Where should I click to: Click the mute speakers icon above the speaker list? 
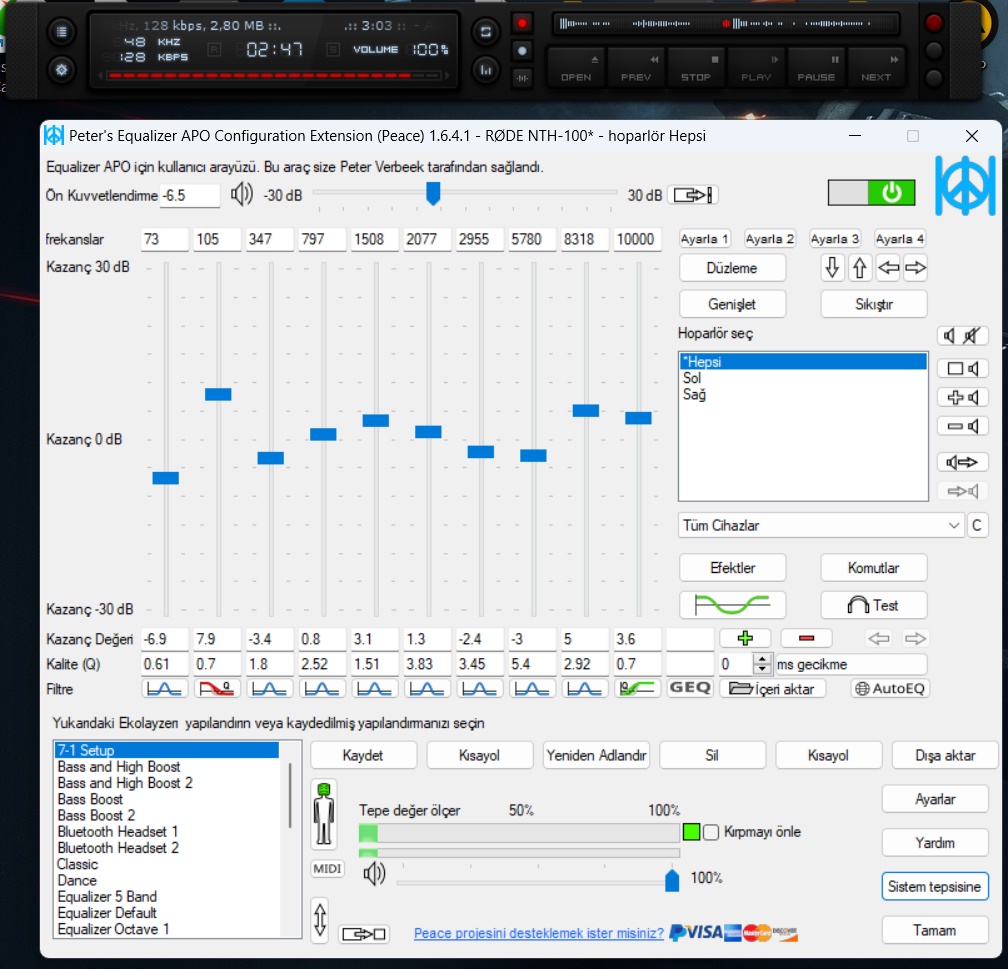[x=962, y=336]
